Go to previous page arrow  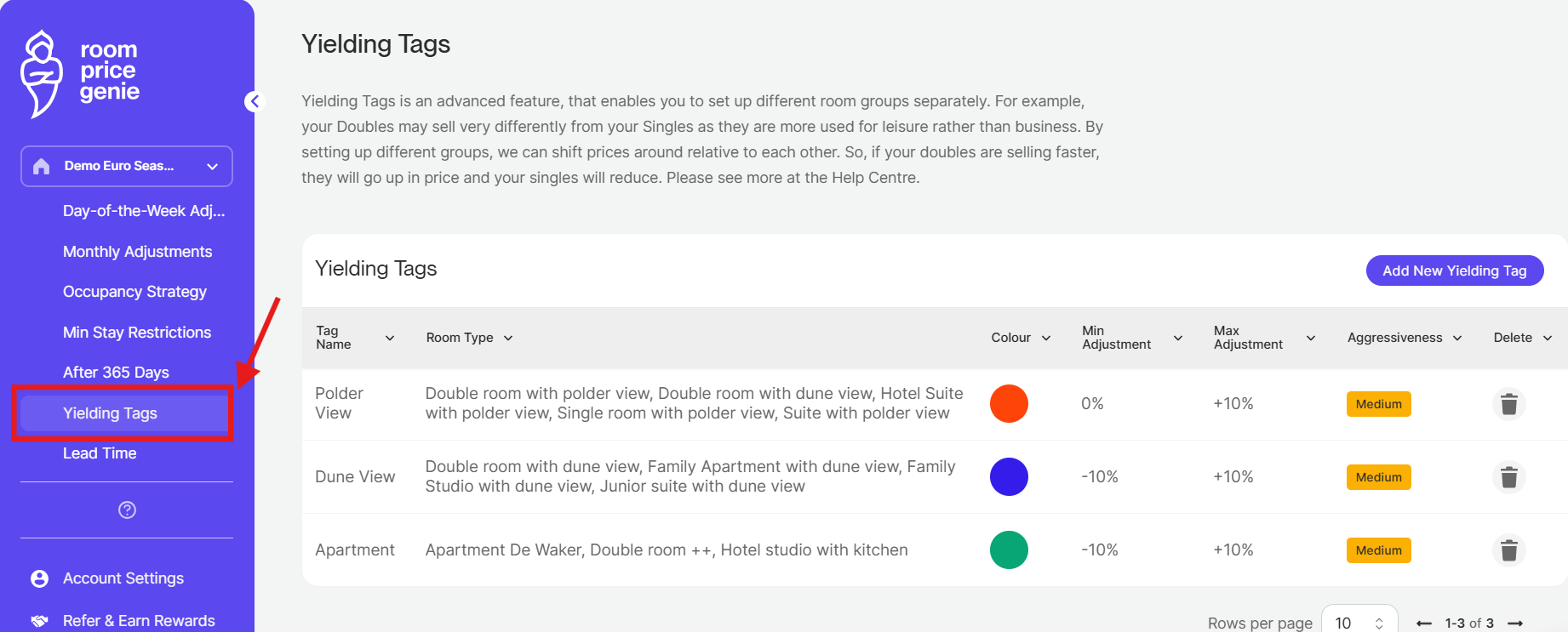pos(1423,623)
